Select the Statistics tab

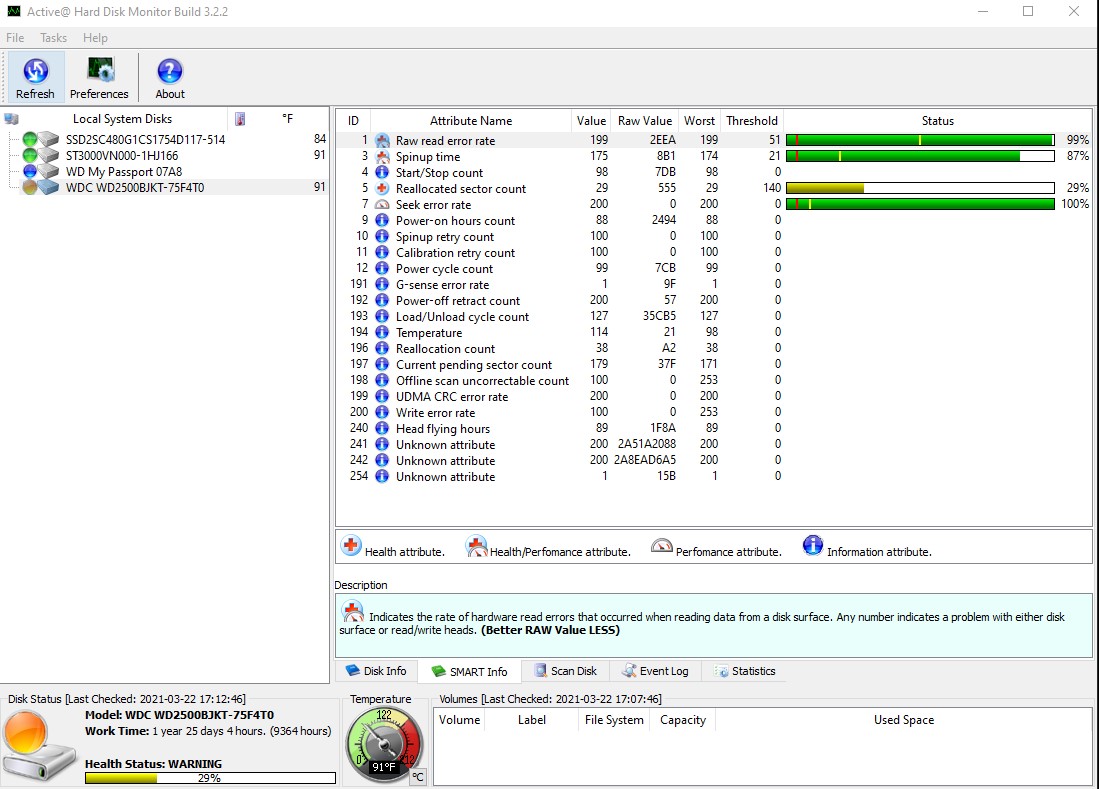(746, 671)
